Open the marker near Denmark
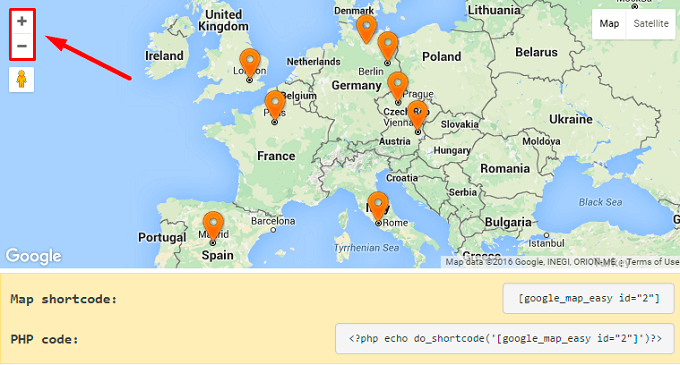The height and width of the screenshot is (365, 680). tap(366, 28)
